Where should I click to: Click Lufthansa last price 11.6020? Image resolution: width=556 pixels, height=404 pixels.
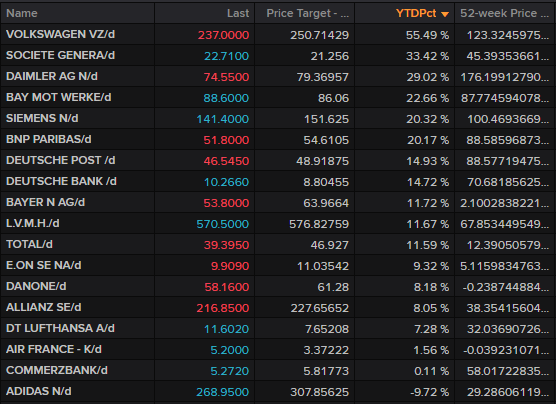pyautogui.click(x=227, y=329)
